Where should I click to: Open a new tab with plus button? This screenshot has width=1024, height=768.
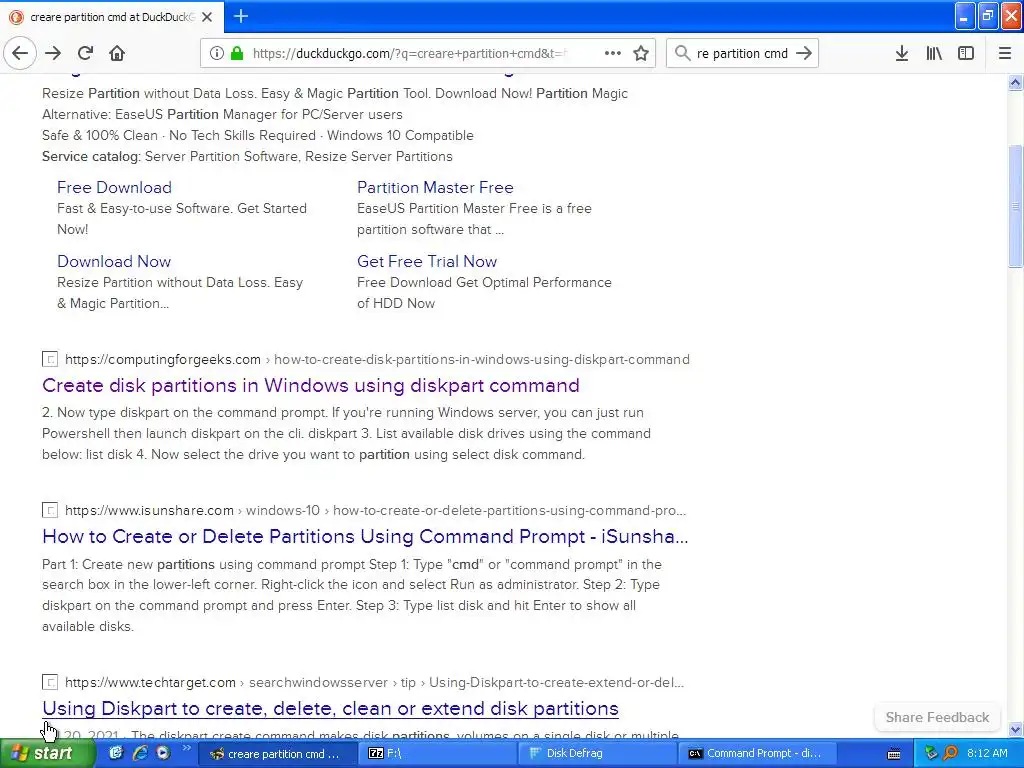tap(241, 16)
